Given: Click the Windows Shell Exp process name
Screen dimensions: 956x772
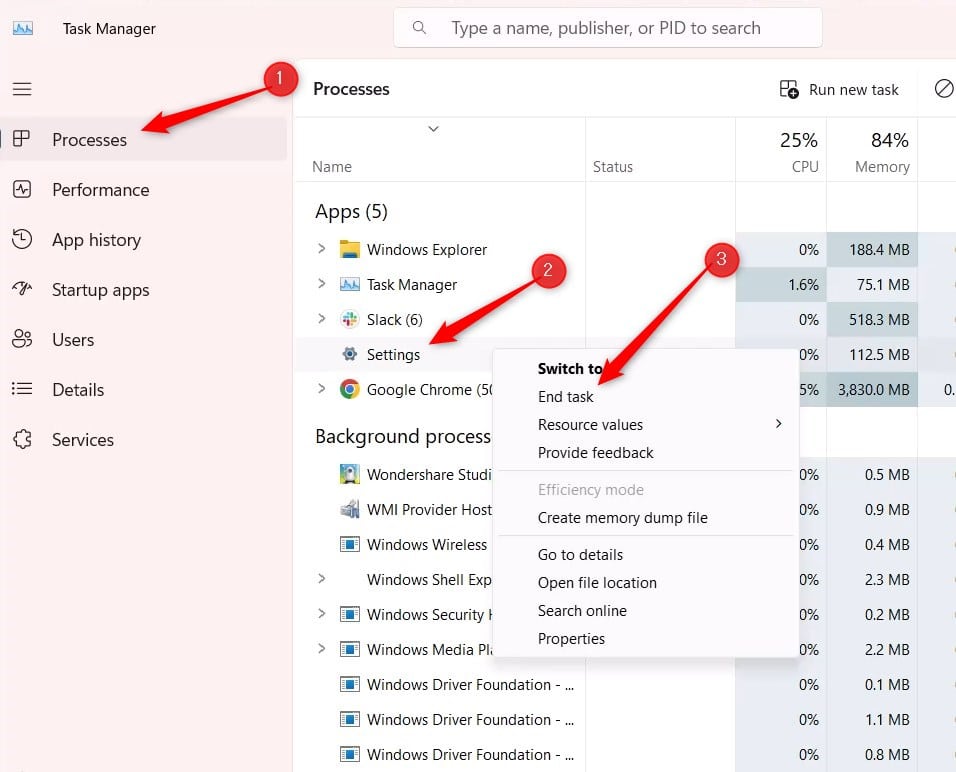Looking at the screenshot, I should (x=429, y=579).
